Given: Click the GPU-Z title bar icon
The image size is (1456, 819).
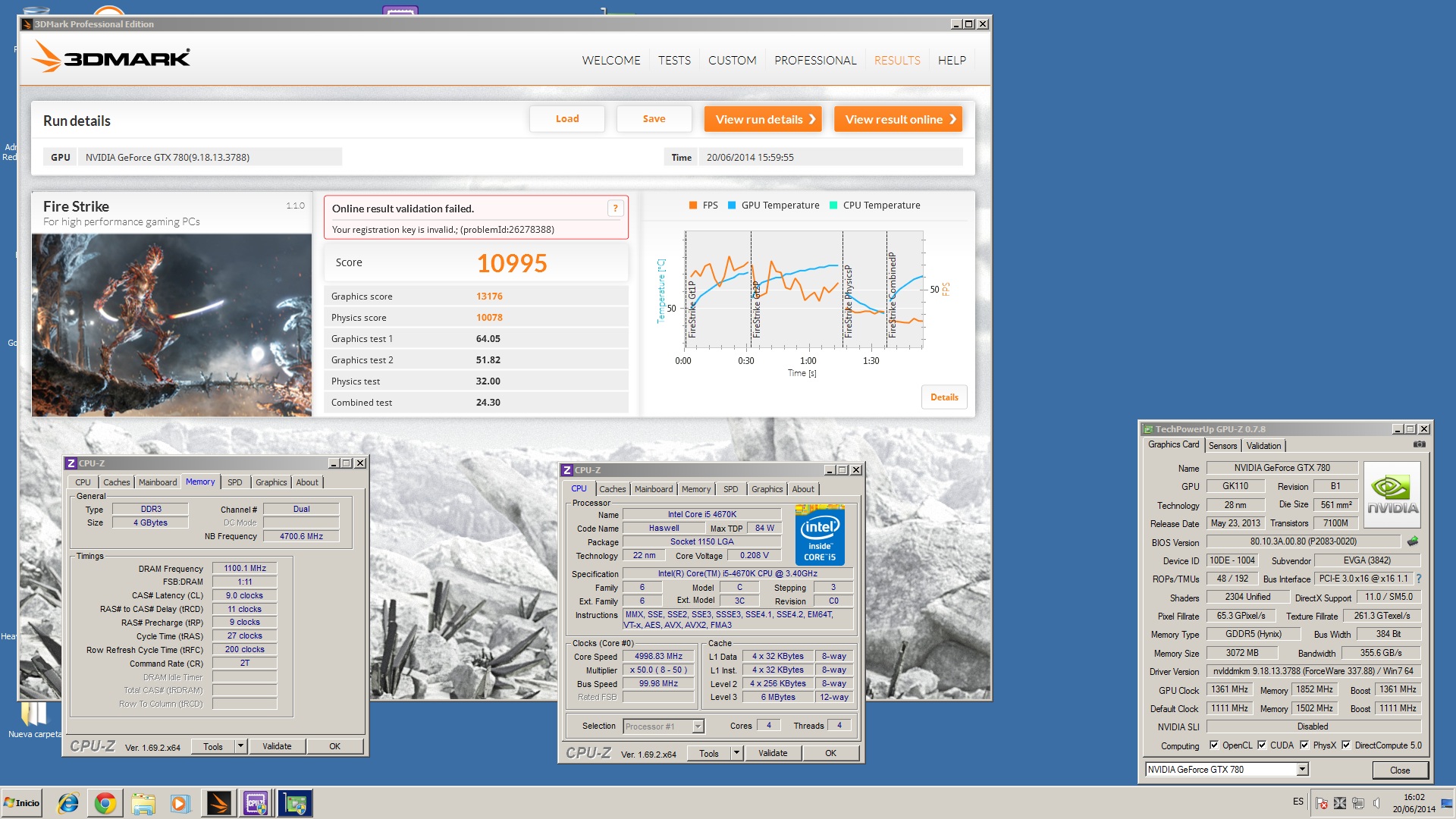Looking at the screenshot, I should coord(1148,429).
